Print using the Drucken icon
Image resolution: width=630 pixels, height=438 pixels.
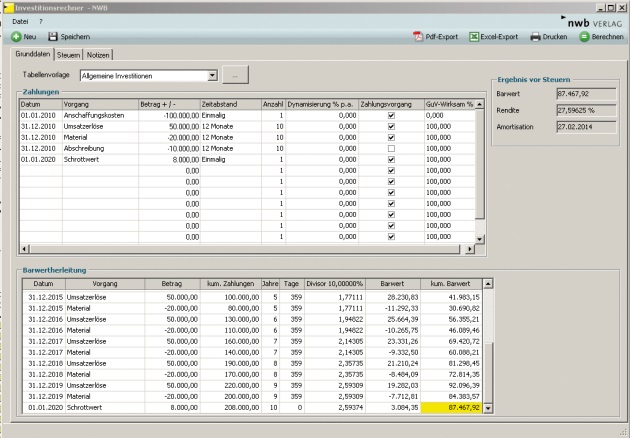coord(535,36)
